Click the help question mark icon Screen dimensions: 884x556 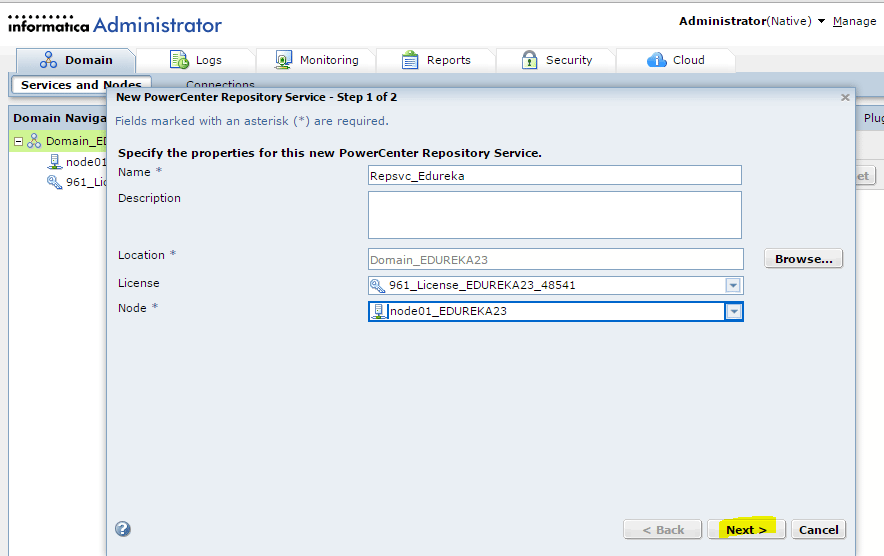[123, 530]
